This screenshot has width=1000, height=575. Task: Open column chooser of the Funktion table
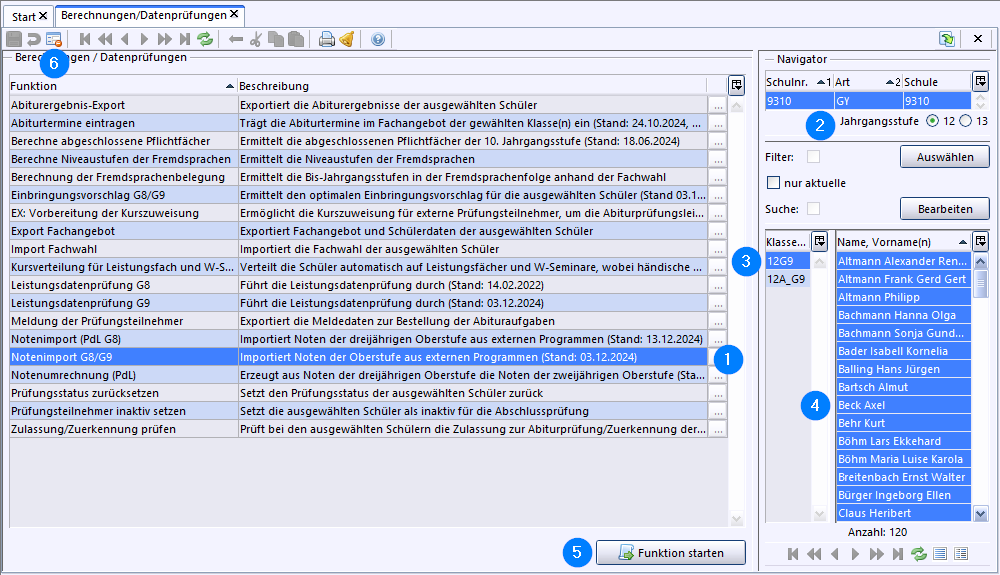737,85
